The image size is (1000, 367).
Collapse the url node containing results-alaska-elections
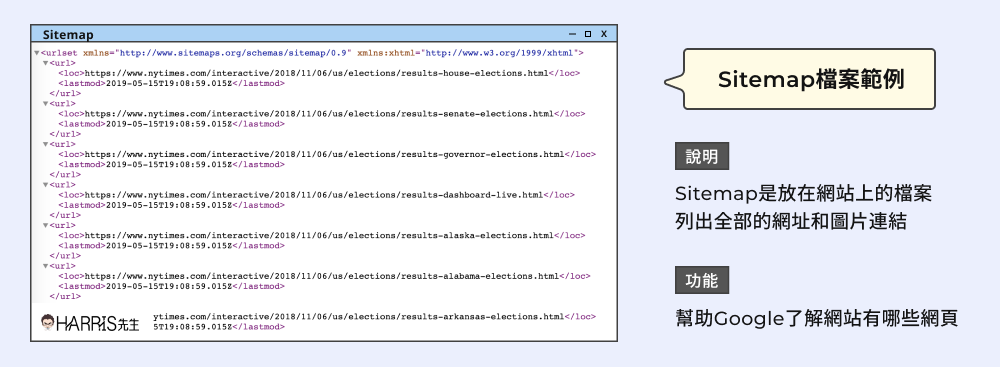click(45, 225)
